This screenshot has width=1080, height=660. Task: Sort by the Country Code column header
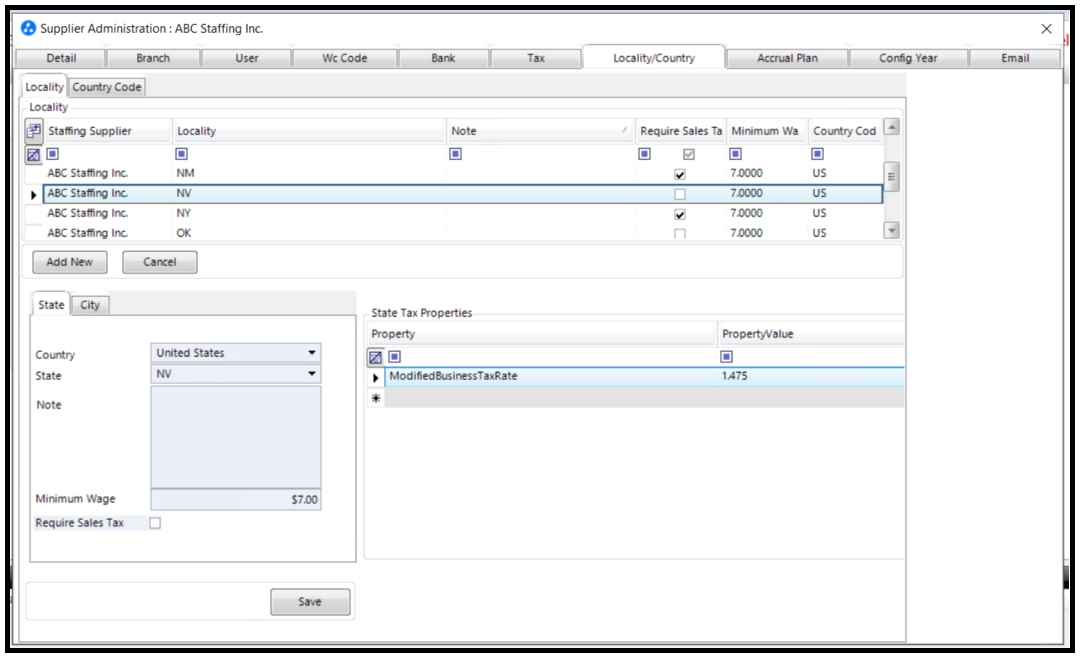point(846,131)
